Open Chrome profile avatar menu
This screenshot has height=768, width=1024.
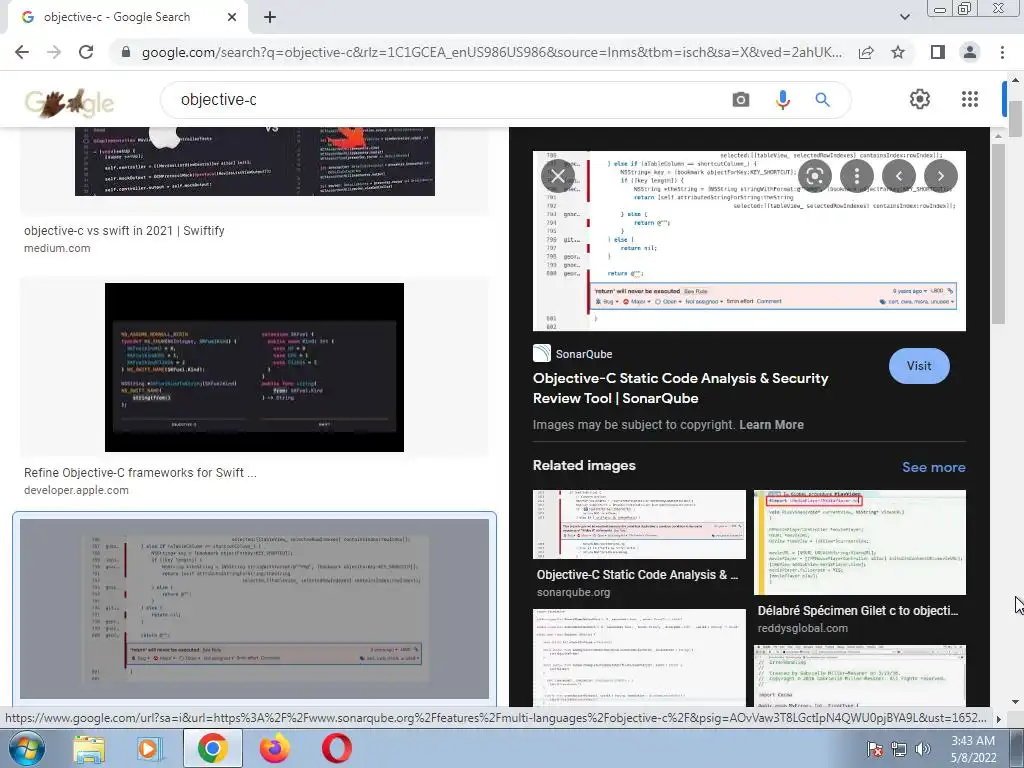[970, 52]
